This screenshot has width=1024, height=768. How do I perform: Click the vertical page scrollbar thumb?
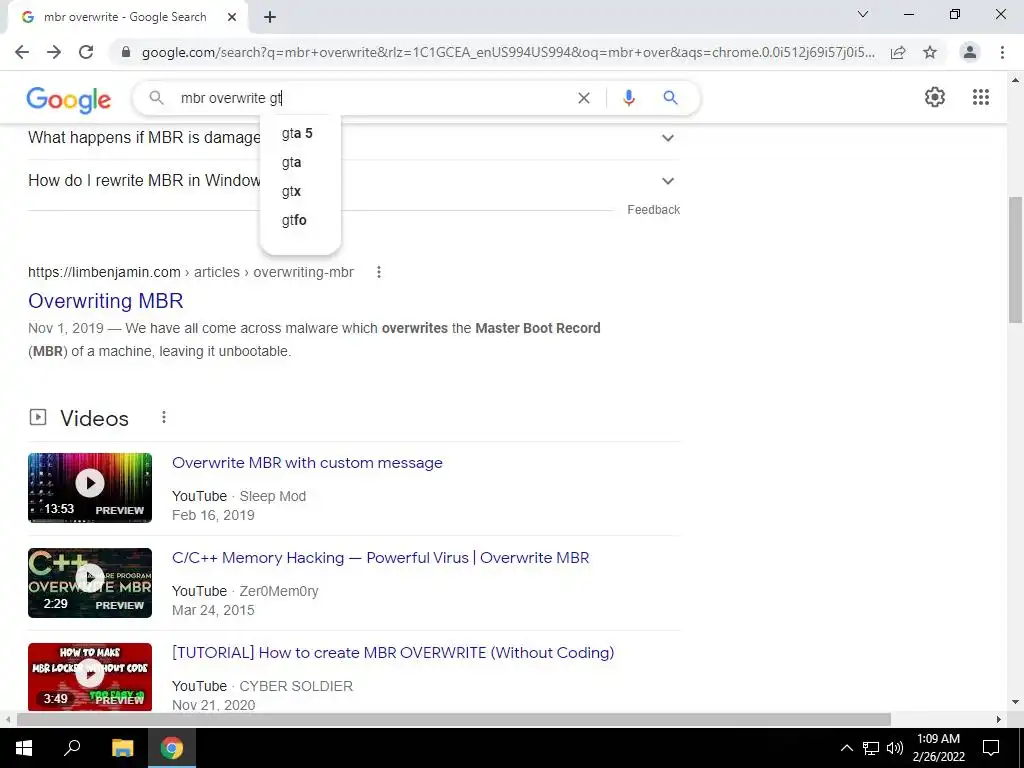[x=1015, y=259]
